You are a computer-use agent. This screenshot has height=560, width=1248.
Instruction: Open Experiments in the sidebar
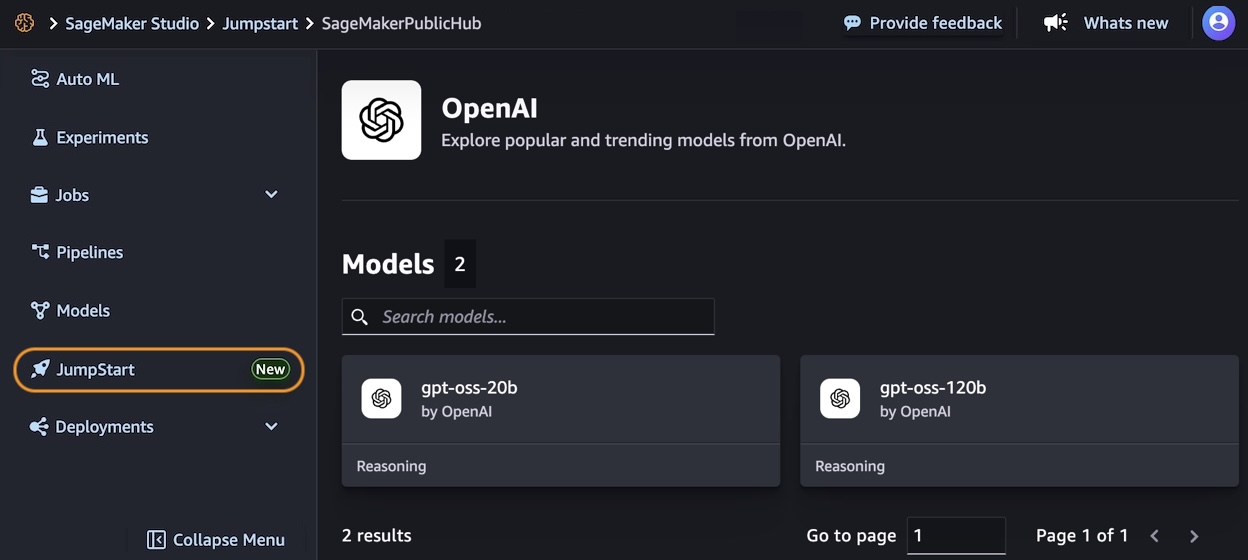[102, 138]
